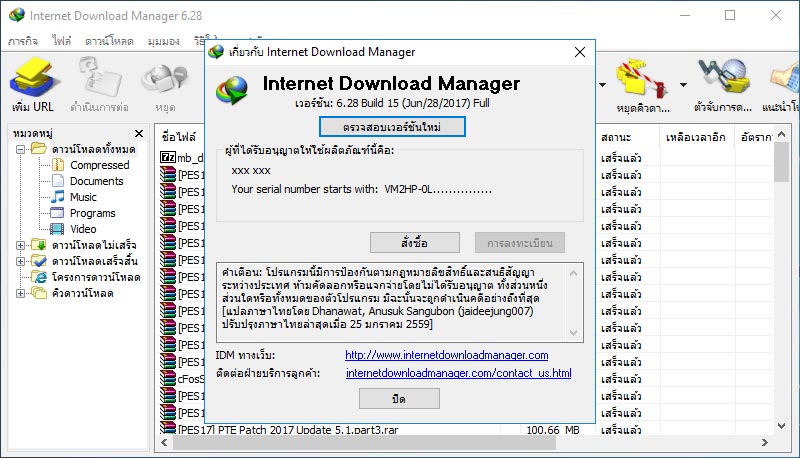
Task: Click horizontal scrollbar left arrow
Action: 164,442
